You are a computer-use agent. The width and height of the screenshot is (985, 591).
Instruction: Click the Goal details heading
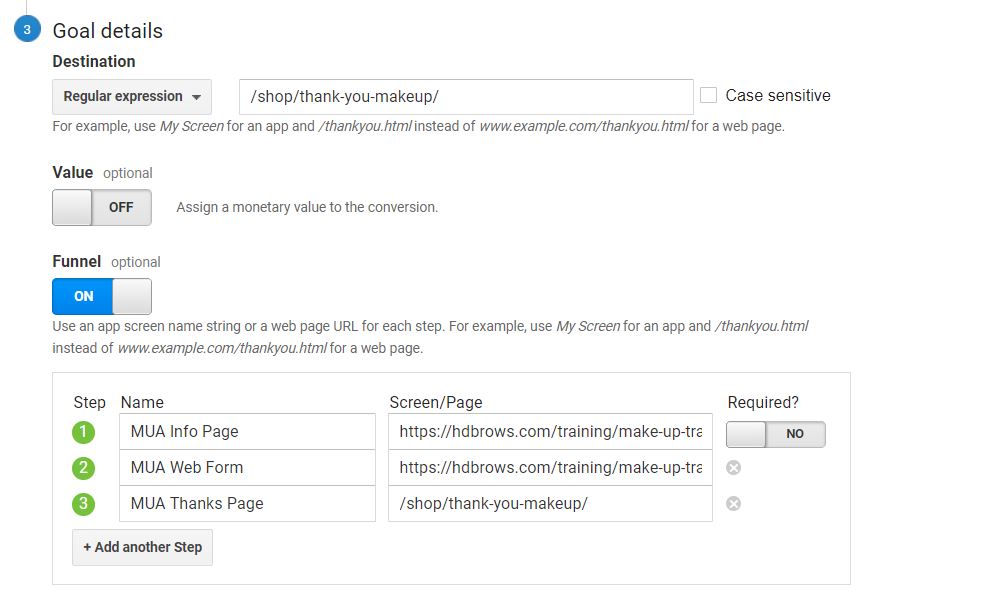(x=107, y=31)
